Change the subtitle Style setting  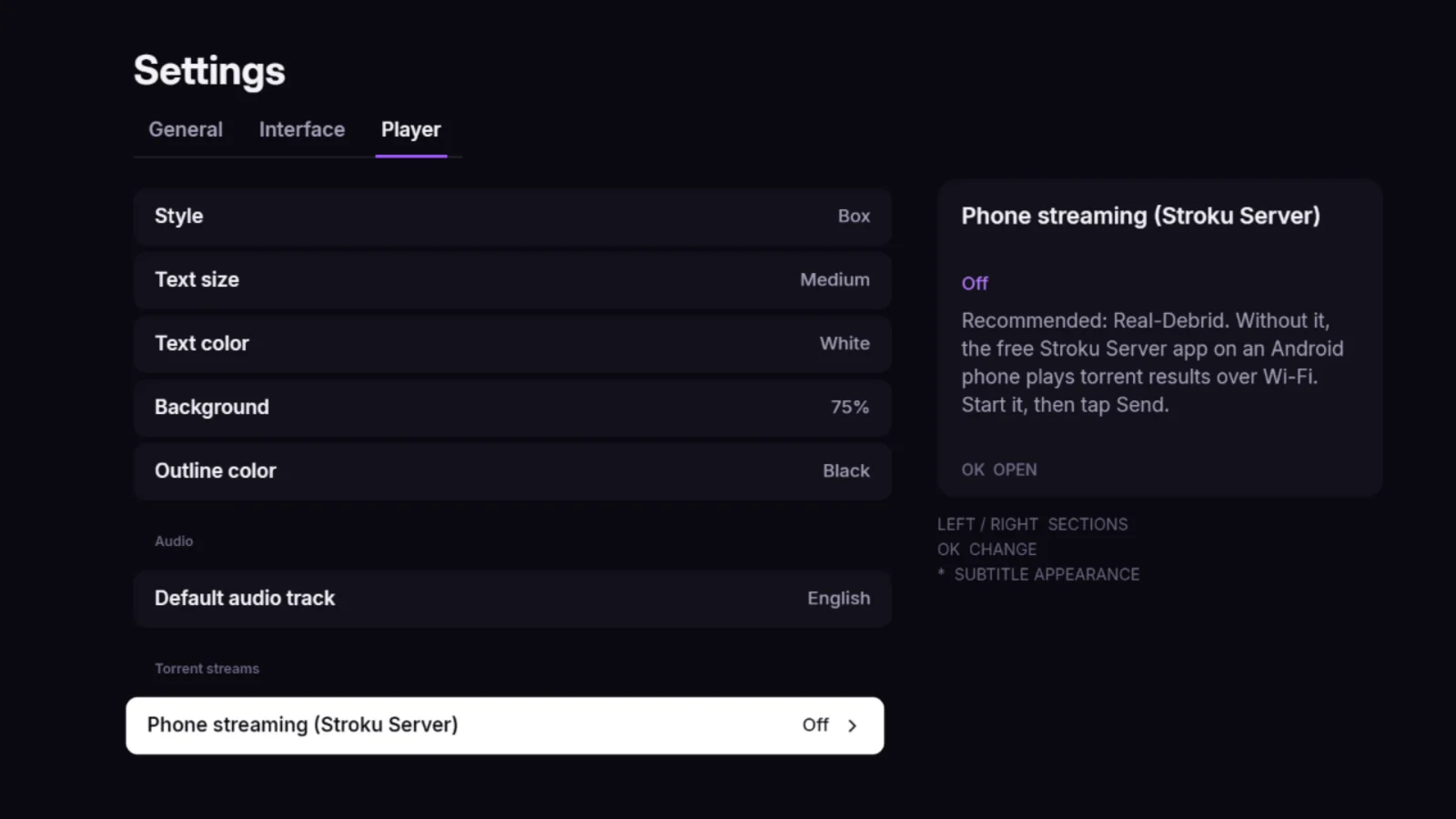tap(512, 217)
